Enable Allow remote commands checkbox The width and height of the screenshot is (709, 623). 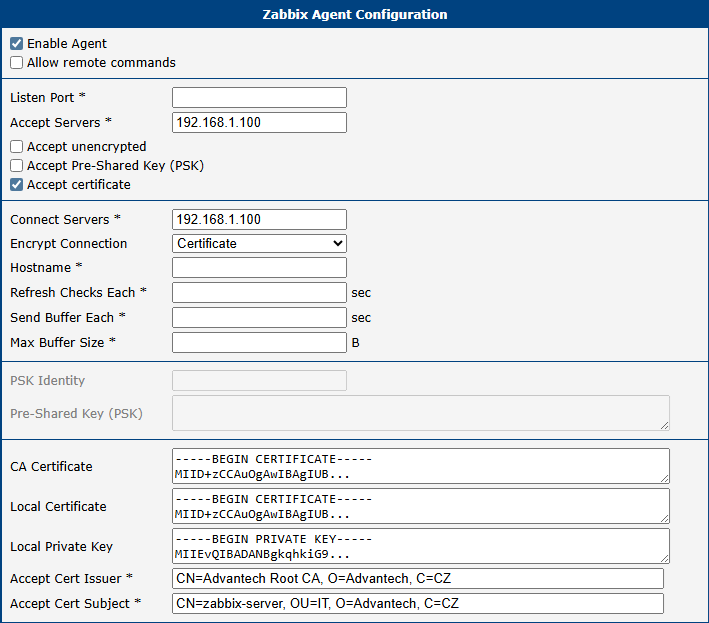pos(17,62)
